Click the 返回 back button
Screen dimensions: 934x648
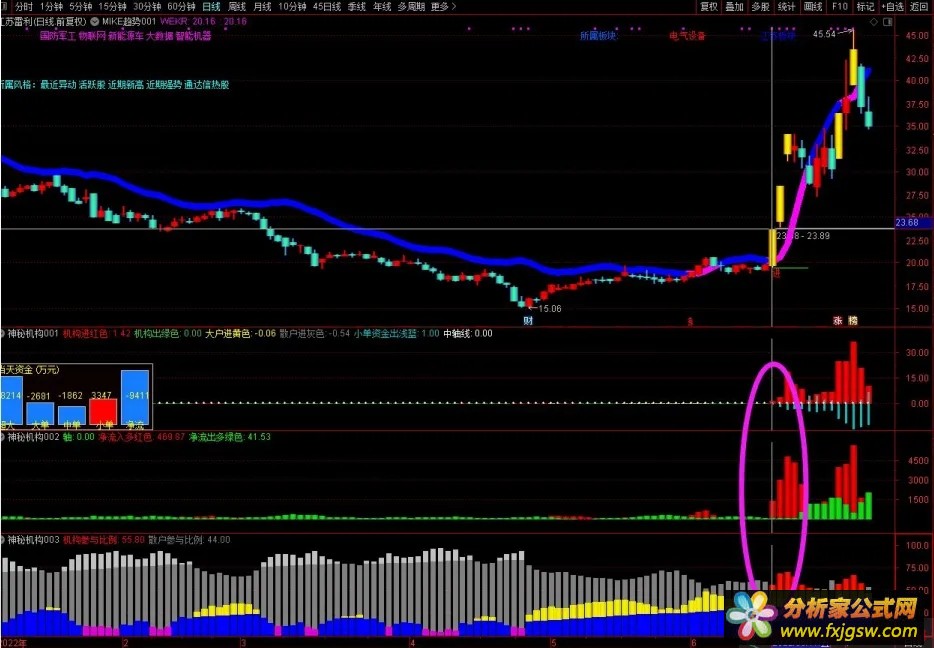919,7
